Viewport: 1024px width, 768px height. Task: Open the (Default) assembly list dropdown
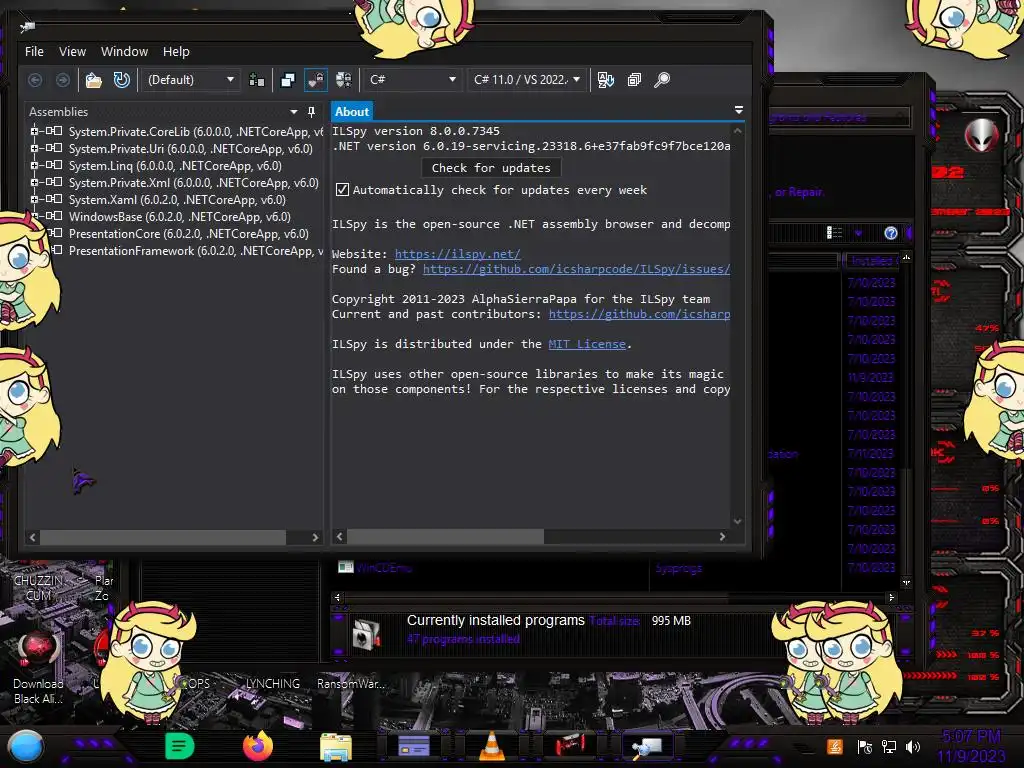tap(190, 80)
